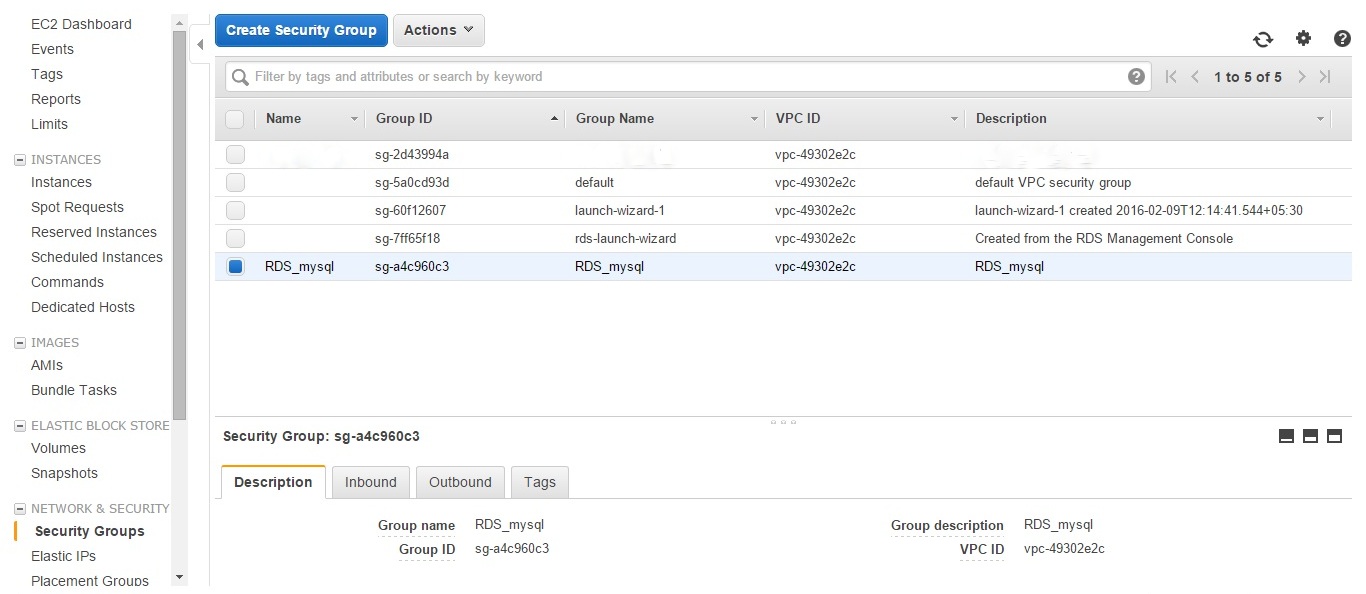Open Elastic IPs in the sidebar
Screen dimensions: 1366x594
tap(63, 556)
